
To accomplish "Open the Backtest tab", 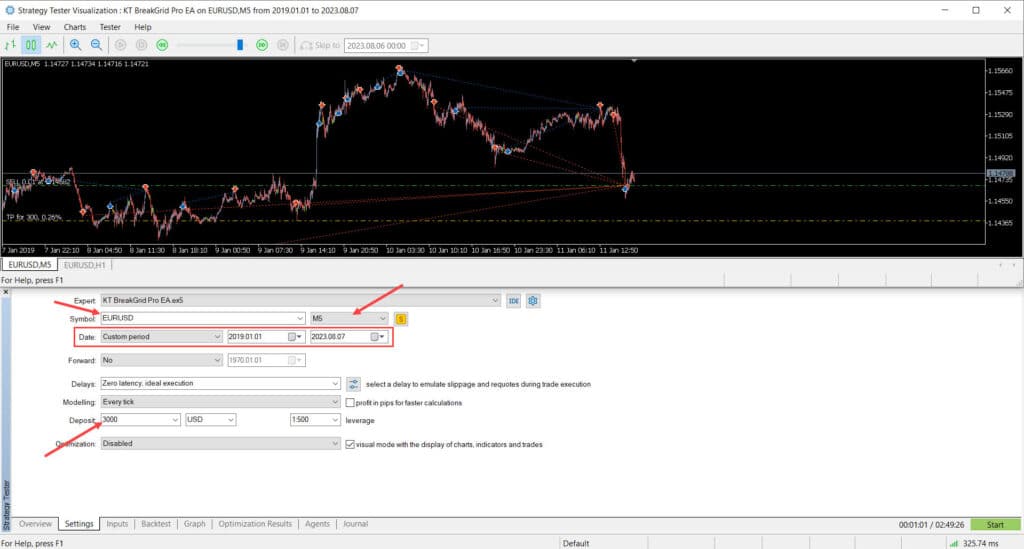I will click(156, 524).
